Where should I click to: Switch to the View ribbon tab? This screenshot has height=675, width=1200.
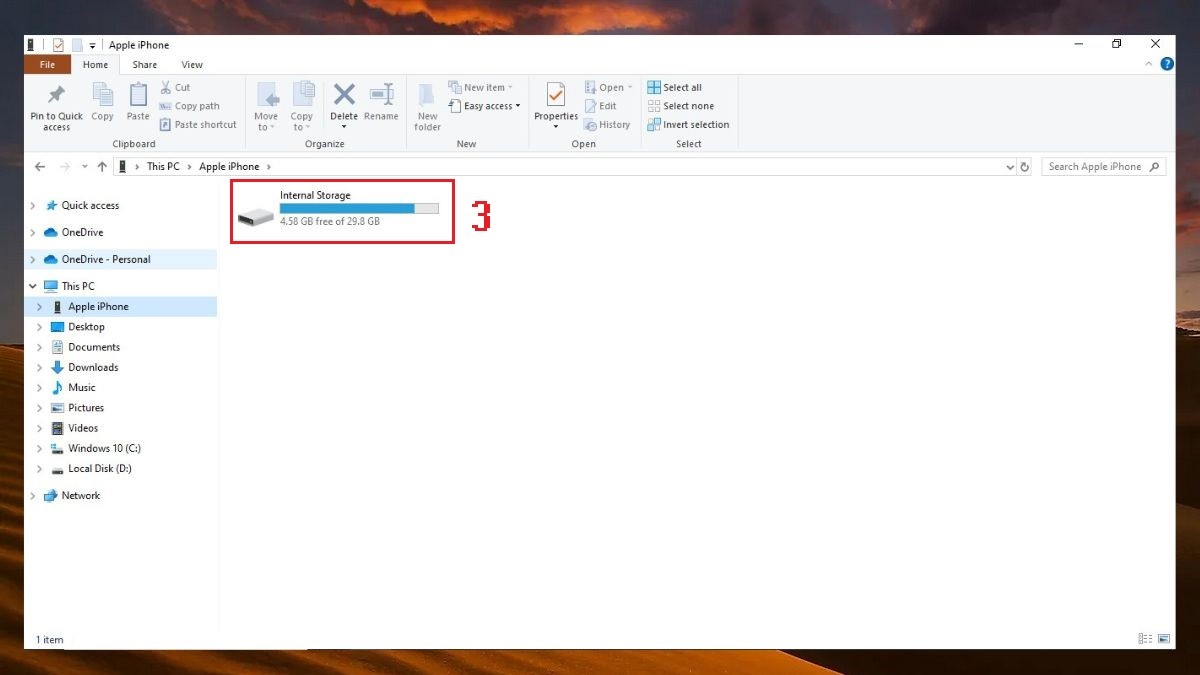tap(192, 65)
